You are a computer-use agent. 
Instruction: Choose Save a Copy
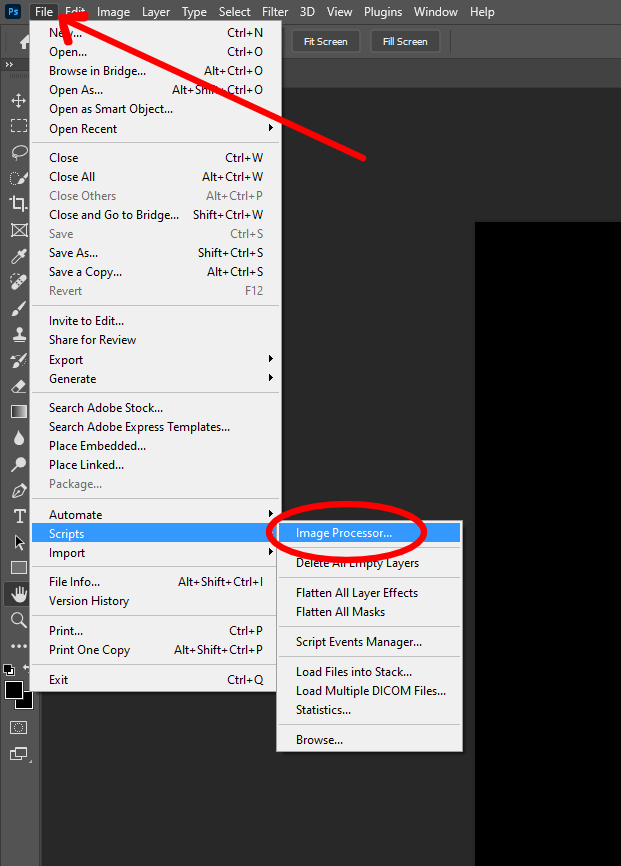(x=155, y=272)
